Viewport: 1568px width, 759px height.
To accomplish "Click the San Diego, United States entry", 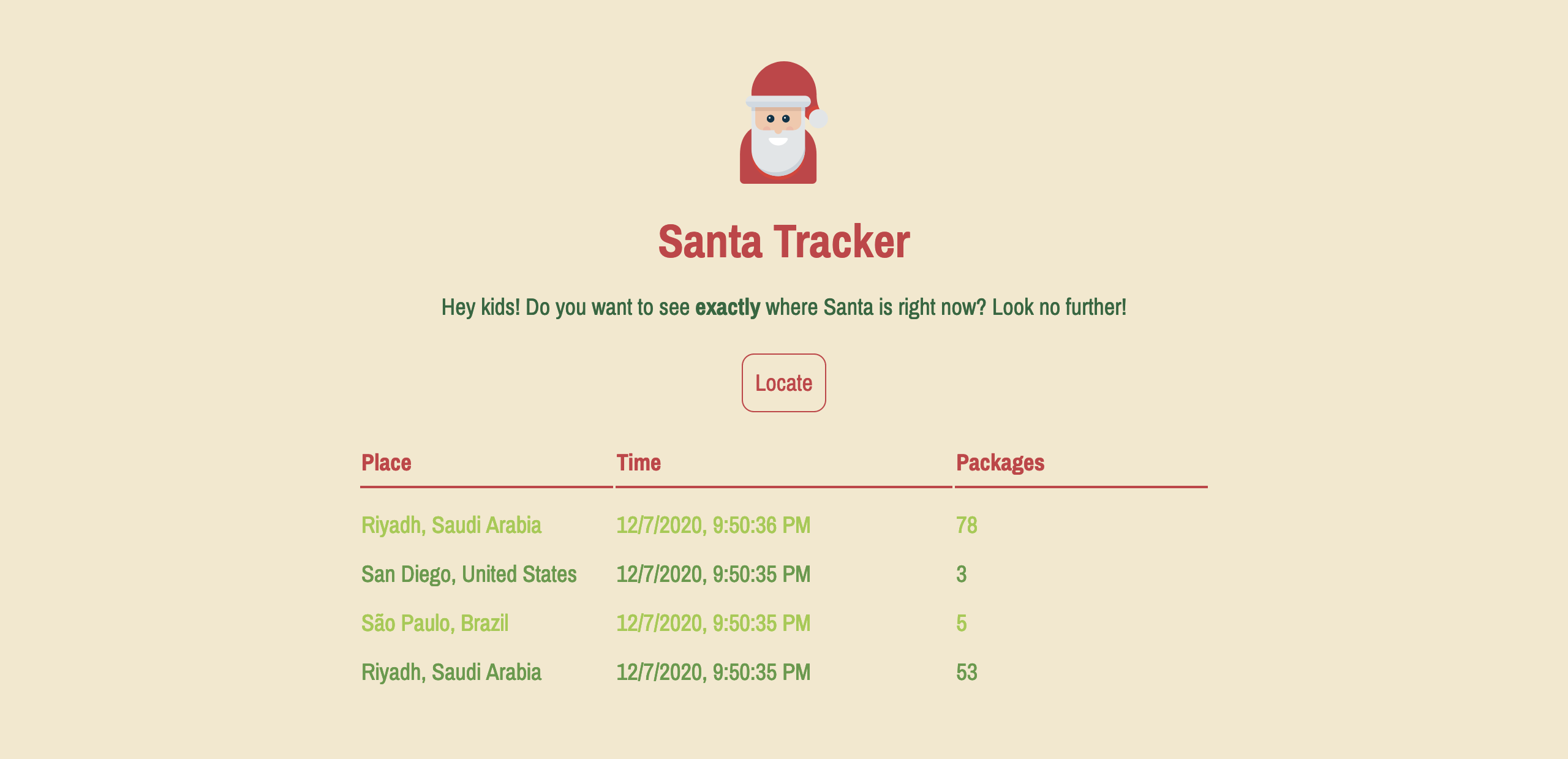I will click(469, 574).
